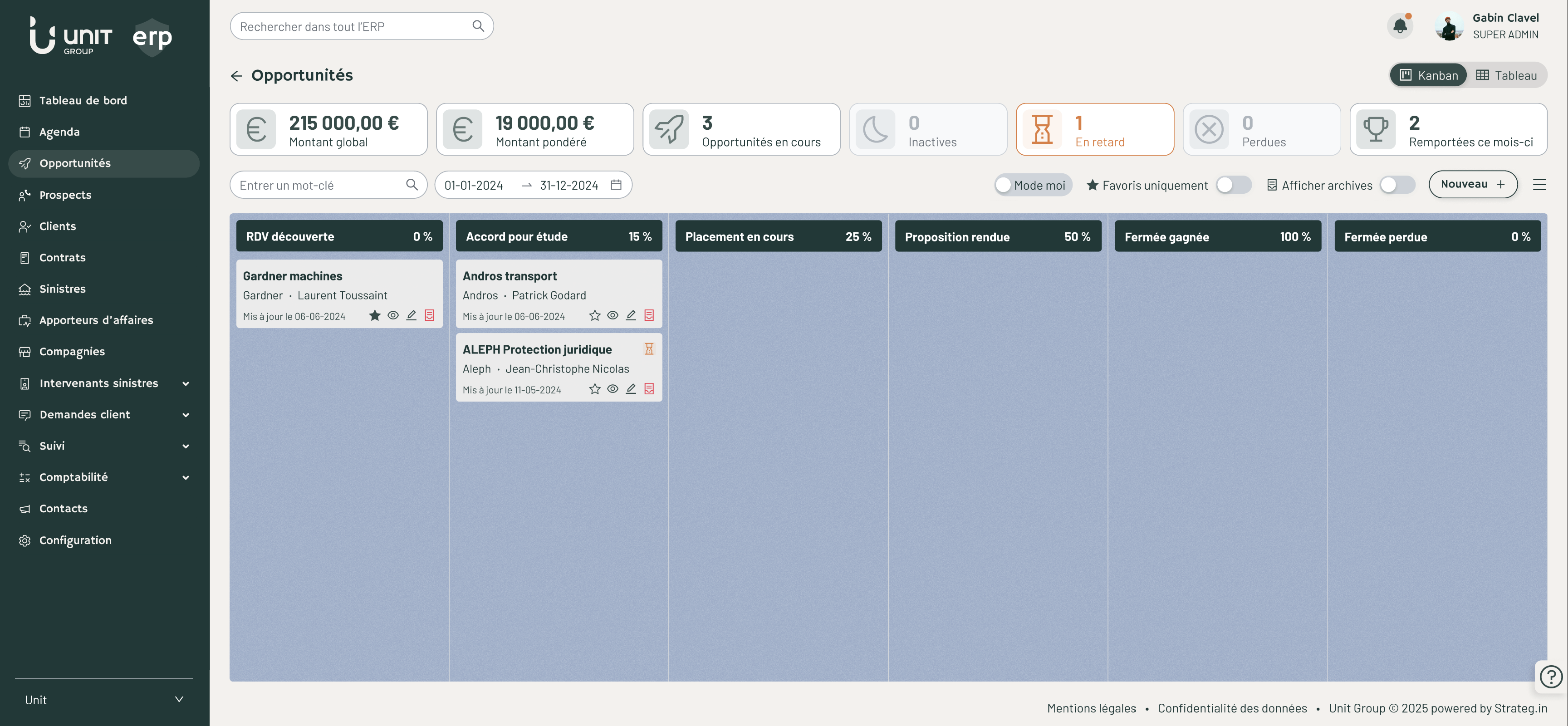The image size is (1568, 726).
Task: Open Prospects in the sidebar
Action: [x=65, y=195]
